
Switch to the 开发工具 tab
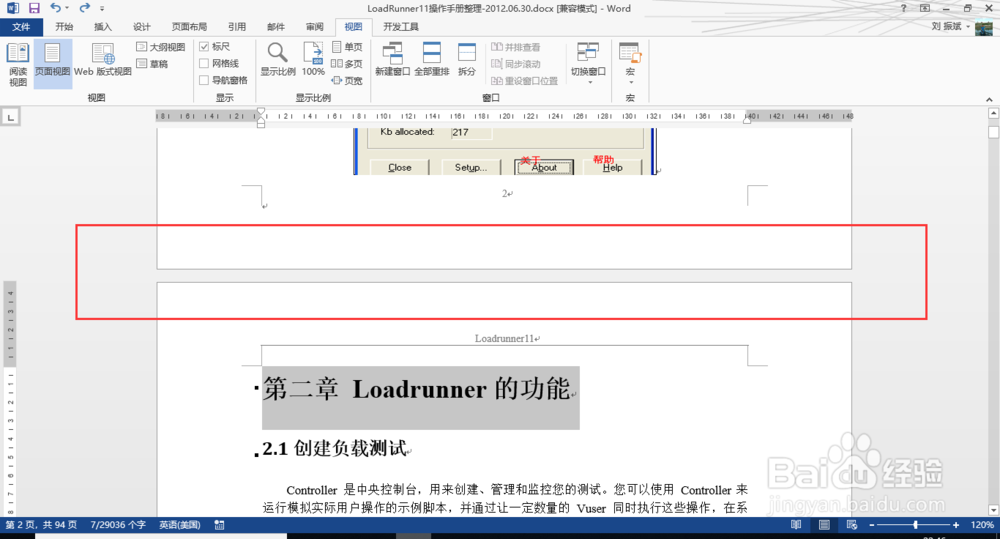[401, 27]
